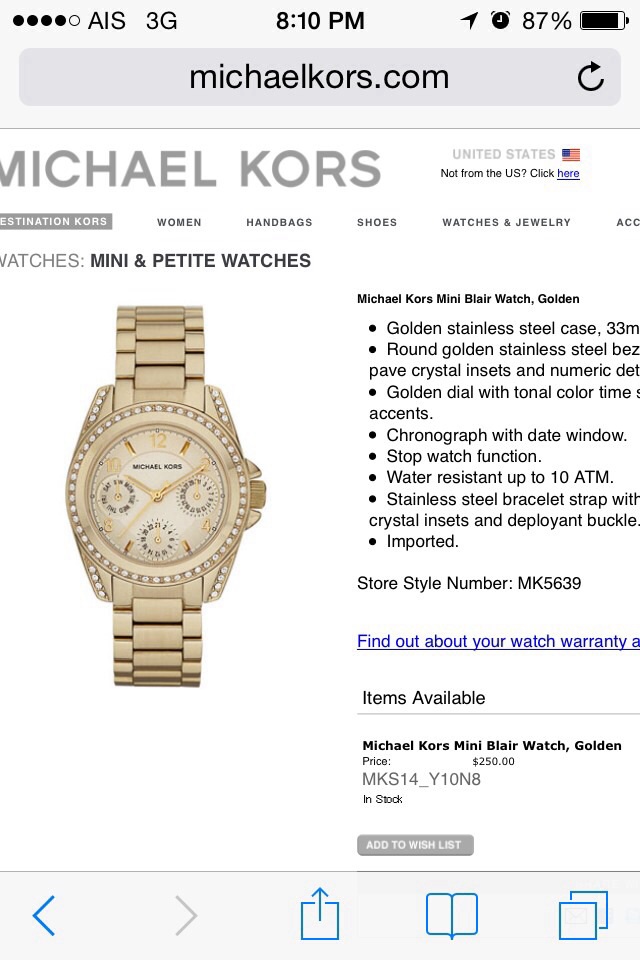The width and height of the screenshot is (640, 960).
Task: Tap the Safari reload page icon
Action: coord(591,77)
